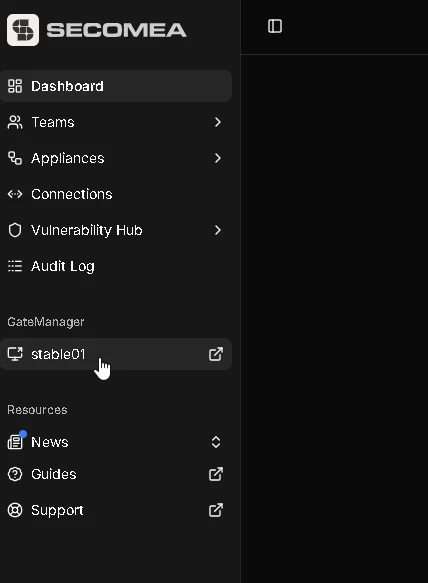Image resolution: width=428 pixels, height=583 pixels.
Task: Click the Resources section label
Action: click(37, 410)
